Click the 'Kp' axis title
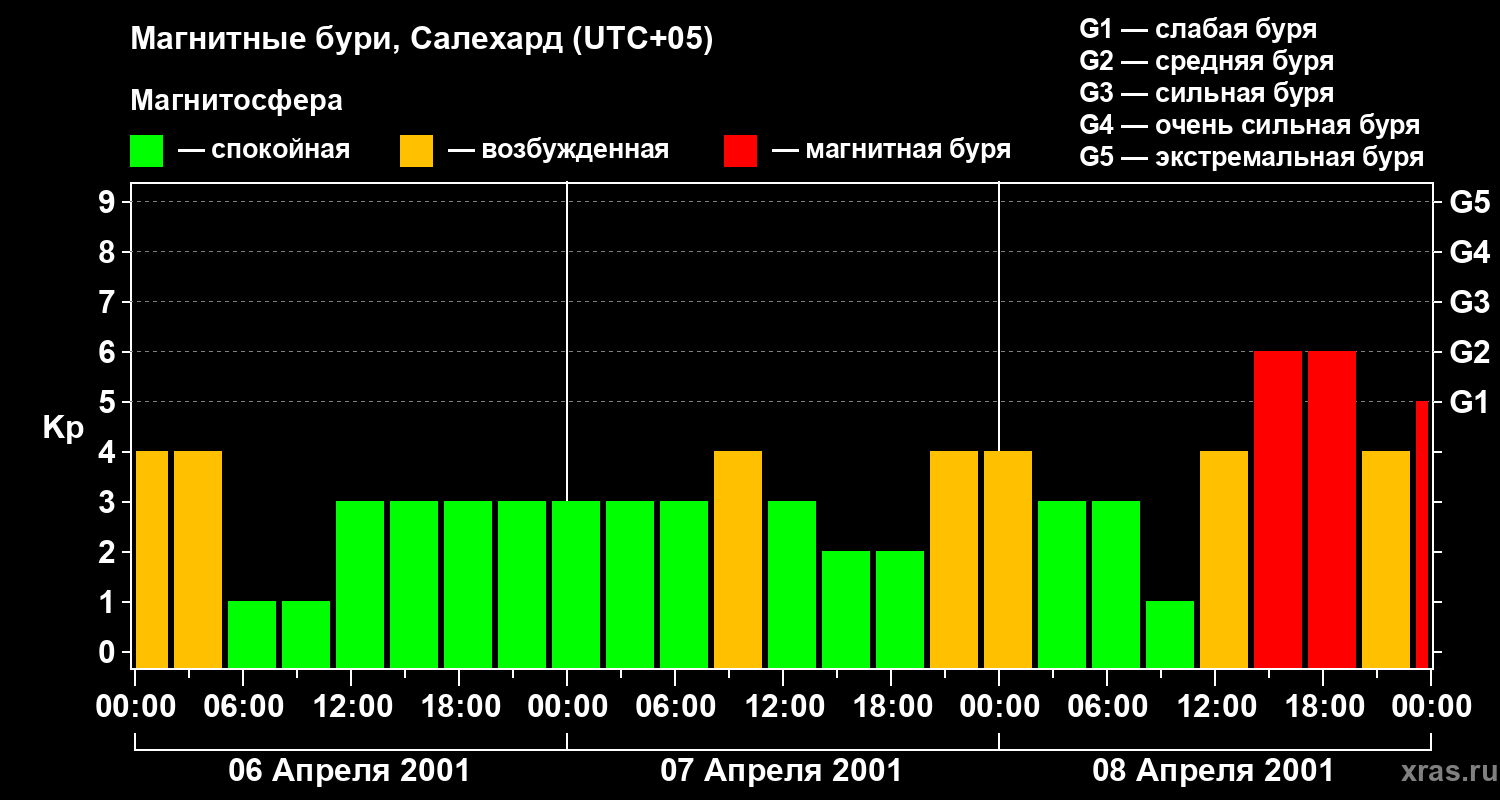The width and height of the screenshot is (1500, 800). (x=64, y=428)
